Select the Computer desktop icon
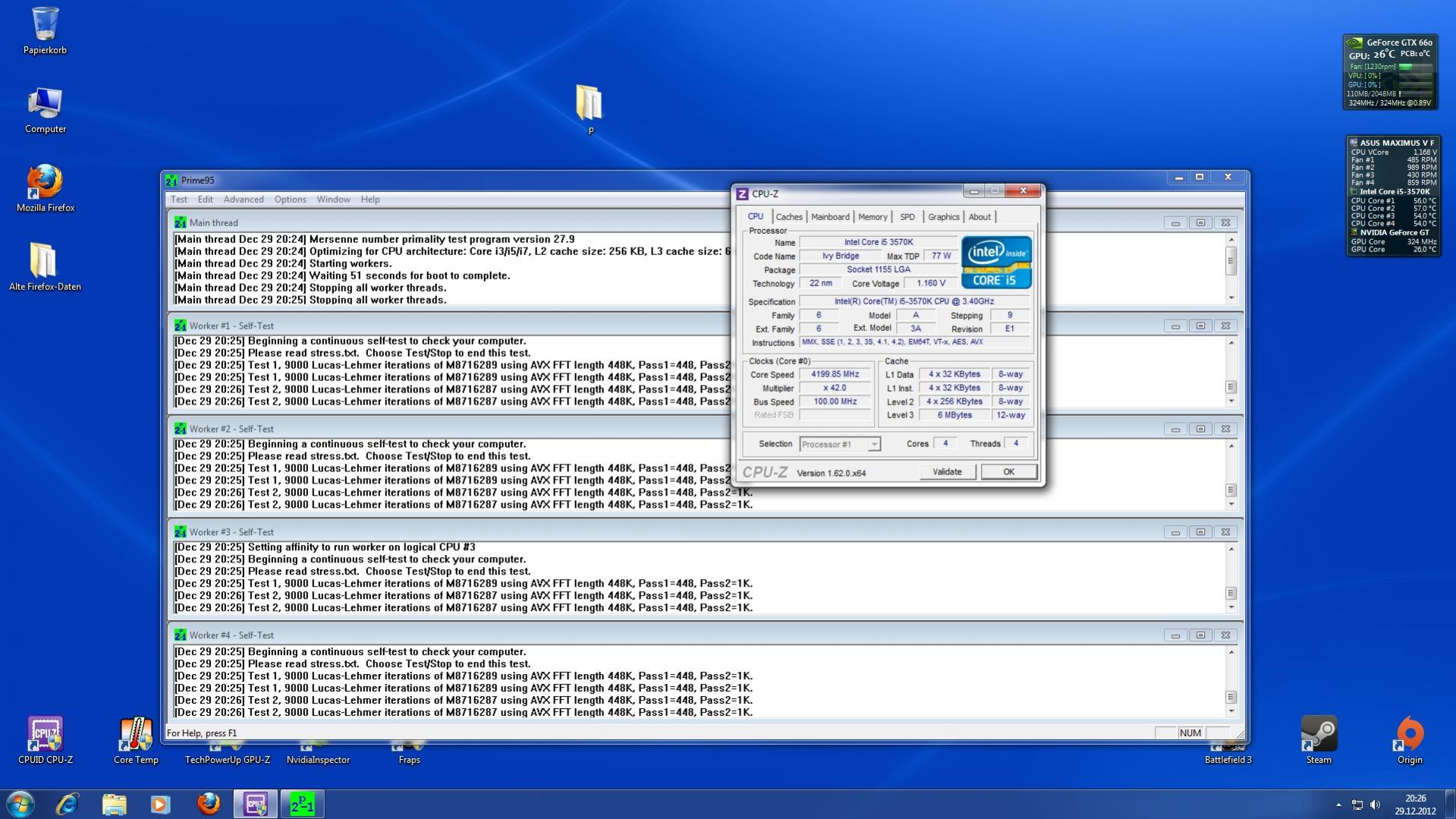The image size is (1456, 819). tap(45, 110)
